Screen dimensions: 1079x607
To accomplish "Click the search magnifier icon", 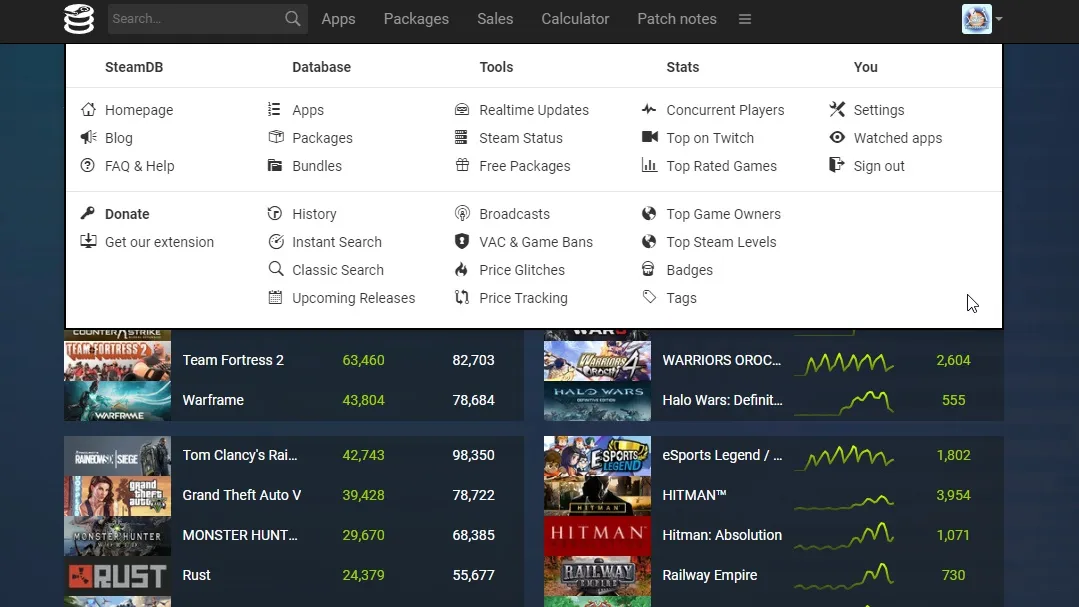I will [x=292, y=19].
